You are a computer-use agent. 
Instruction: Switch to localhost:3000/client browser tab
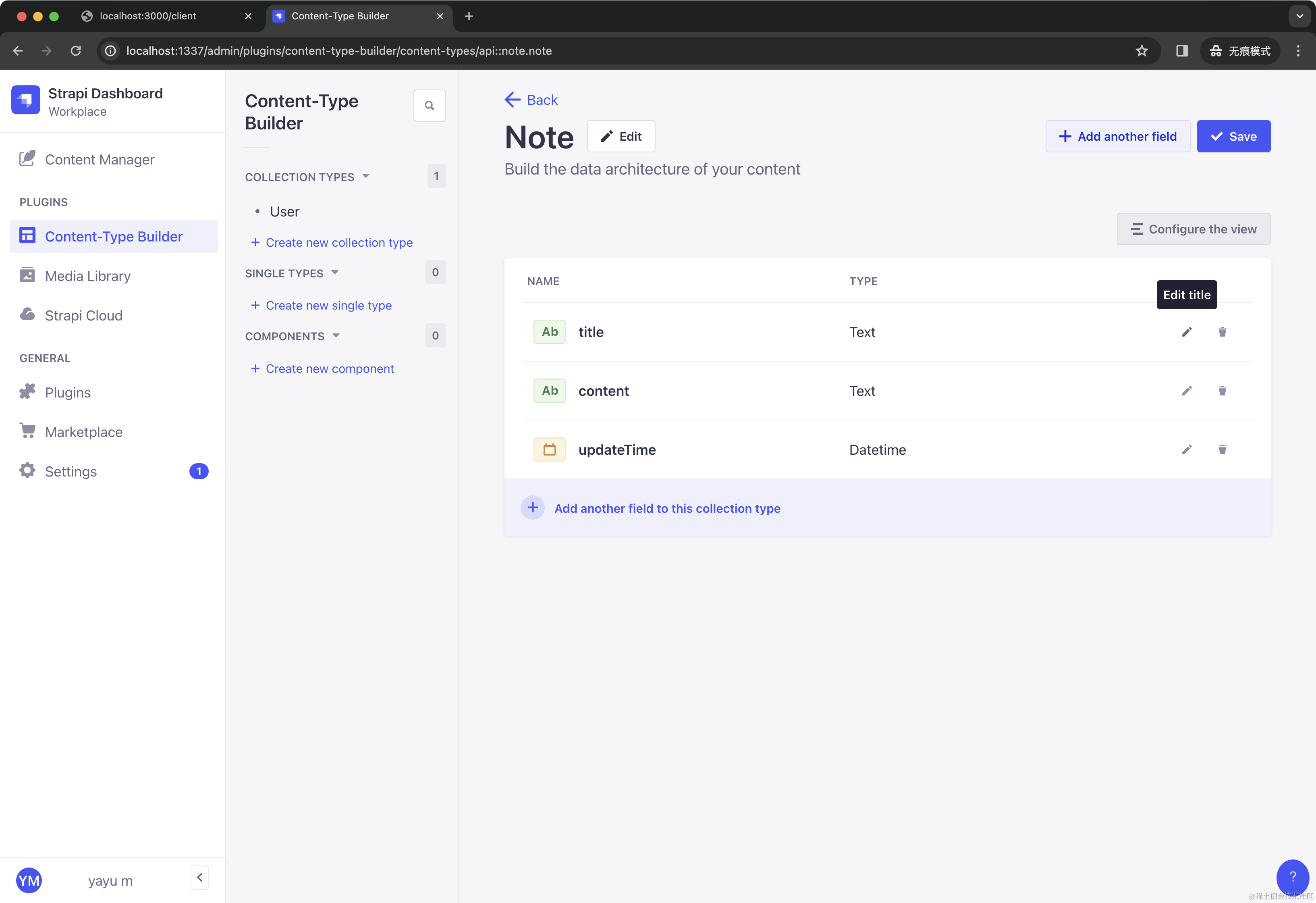(x=148, y=16)
